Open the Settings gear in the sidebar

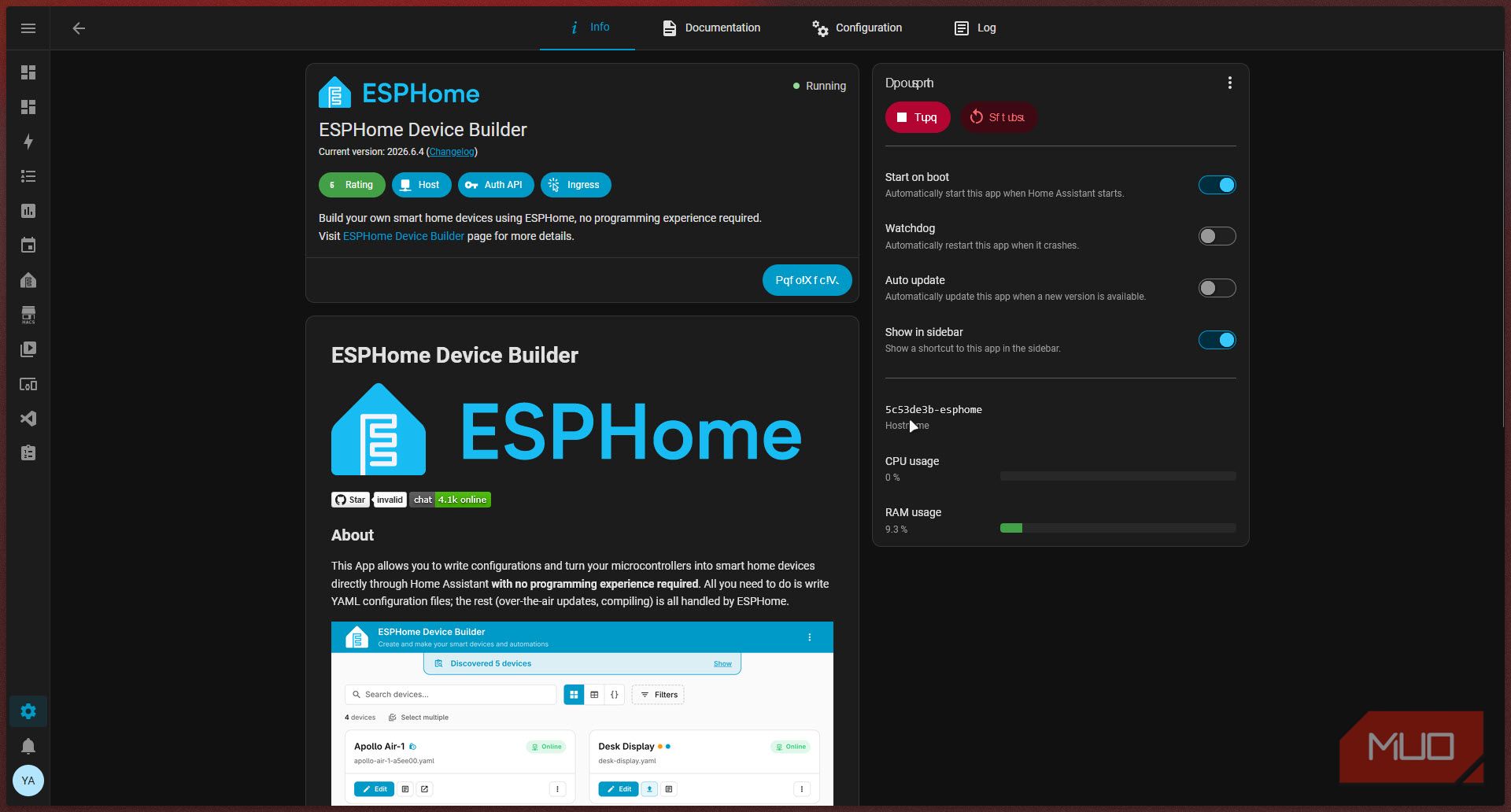28,711
